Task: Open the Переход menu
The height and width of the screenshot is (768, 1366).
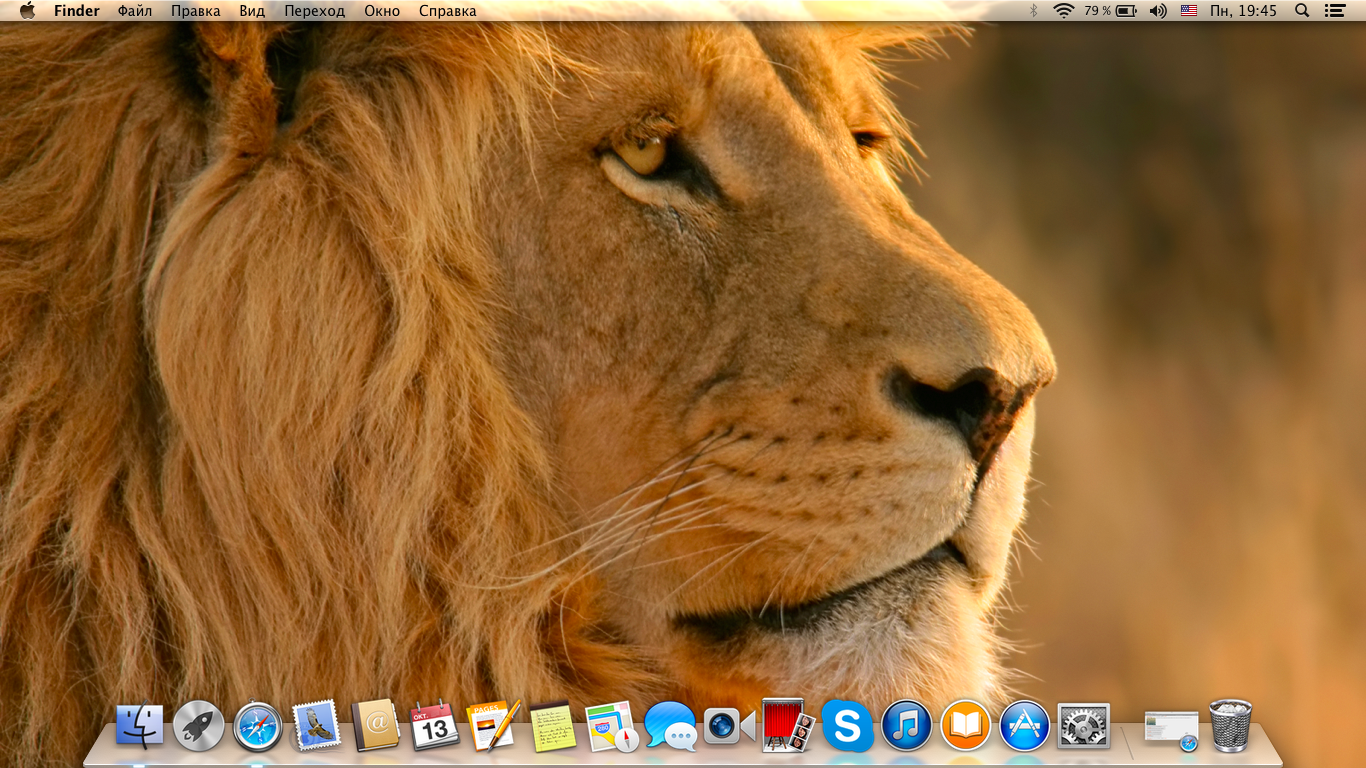Action: 314,11
